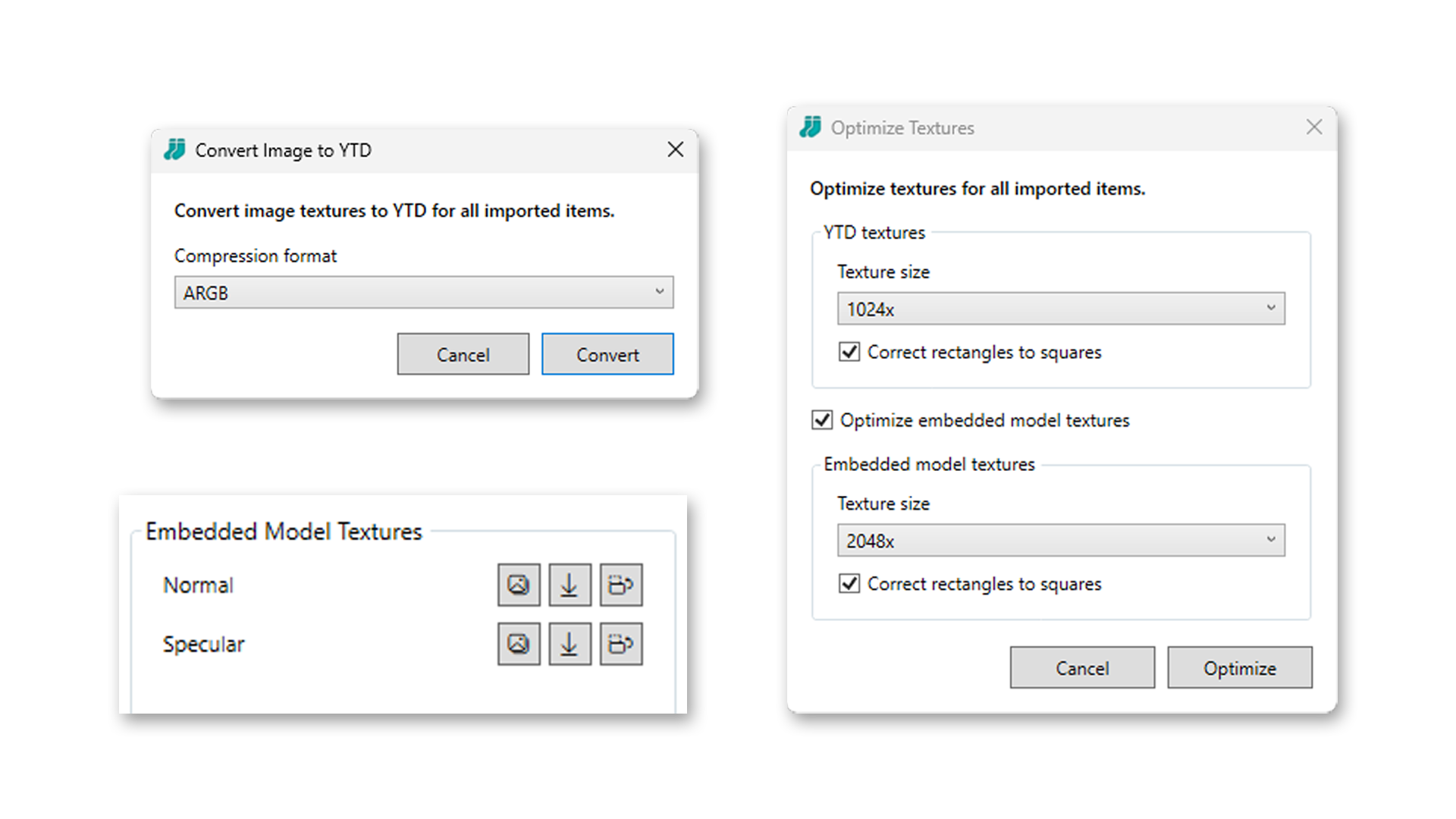The height and width of the screenshot is (819, 1456).
Task: Close the Optimize Textures window
Action: [1314, 127]
